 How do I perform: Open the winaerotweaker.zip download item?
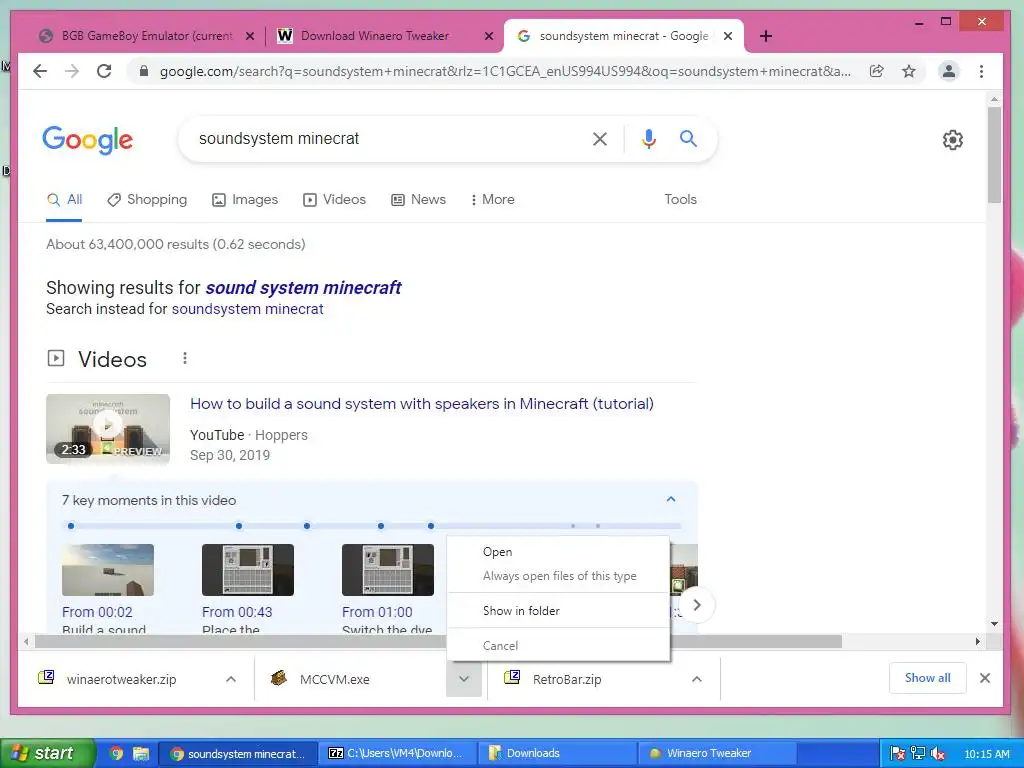[121, 679]
